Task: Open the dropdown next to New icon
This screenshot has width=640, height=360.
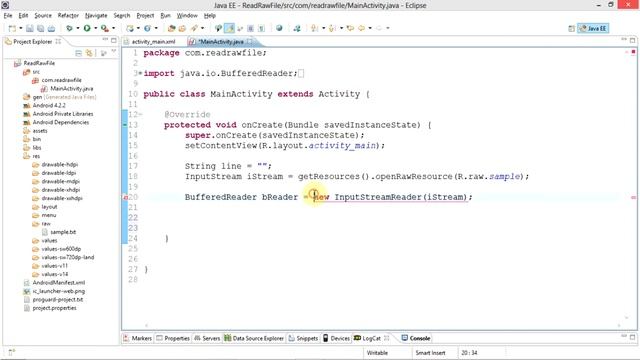Action: tap(20, 28)
